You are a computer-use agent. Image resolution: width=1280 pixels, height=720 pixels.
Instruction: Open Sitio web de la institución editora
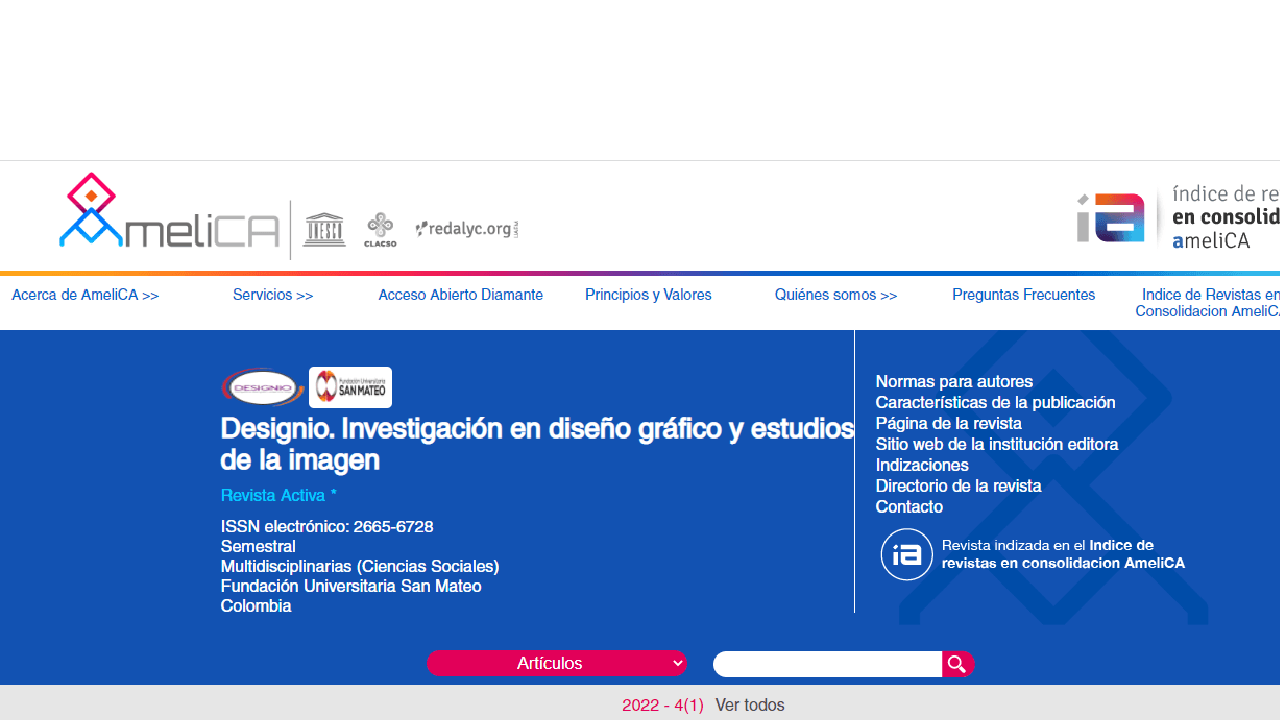996,444
